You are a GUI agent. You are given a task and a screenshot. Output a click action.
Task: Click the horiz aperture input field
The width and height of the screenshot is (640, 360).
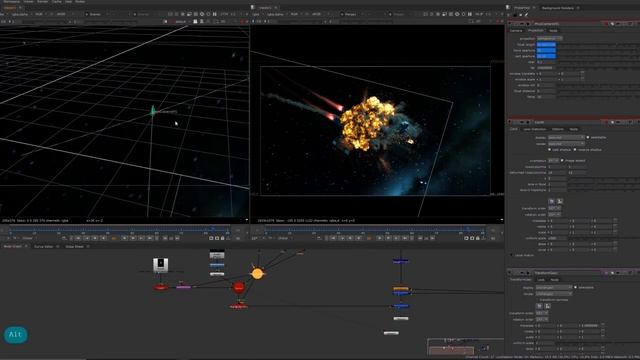click(x=546, y=50)
